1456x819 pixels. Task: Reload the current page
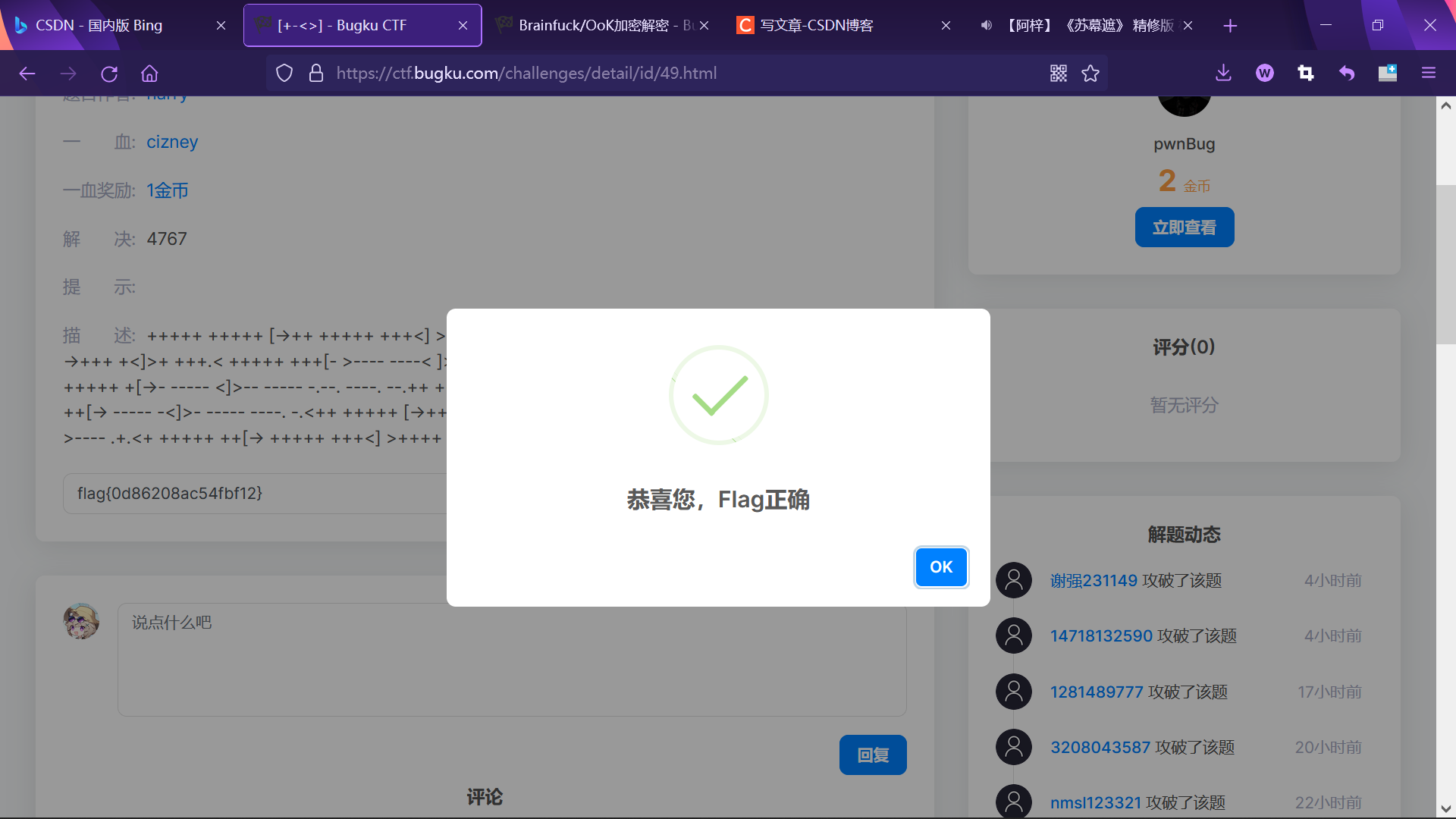pos(109,74)
